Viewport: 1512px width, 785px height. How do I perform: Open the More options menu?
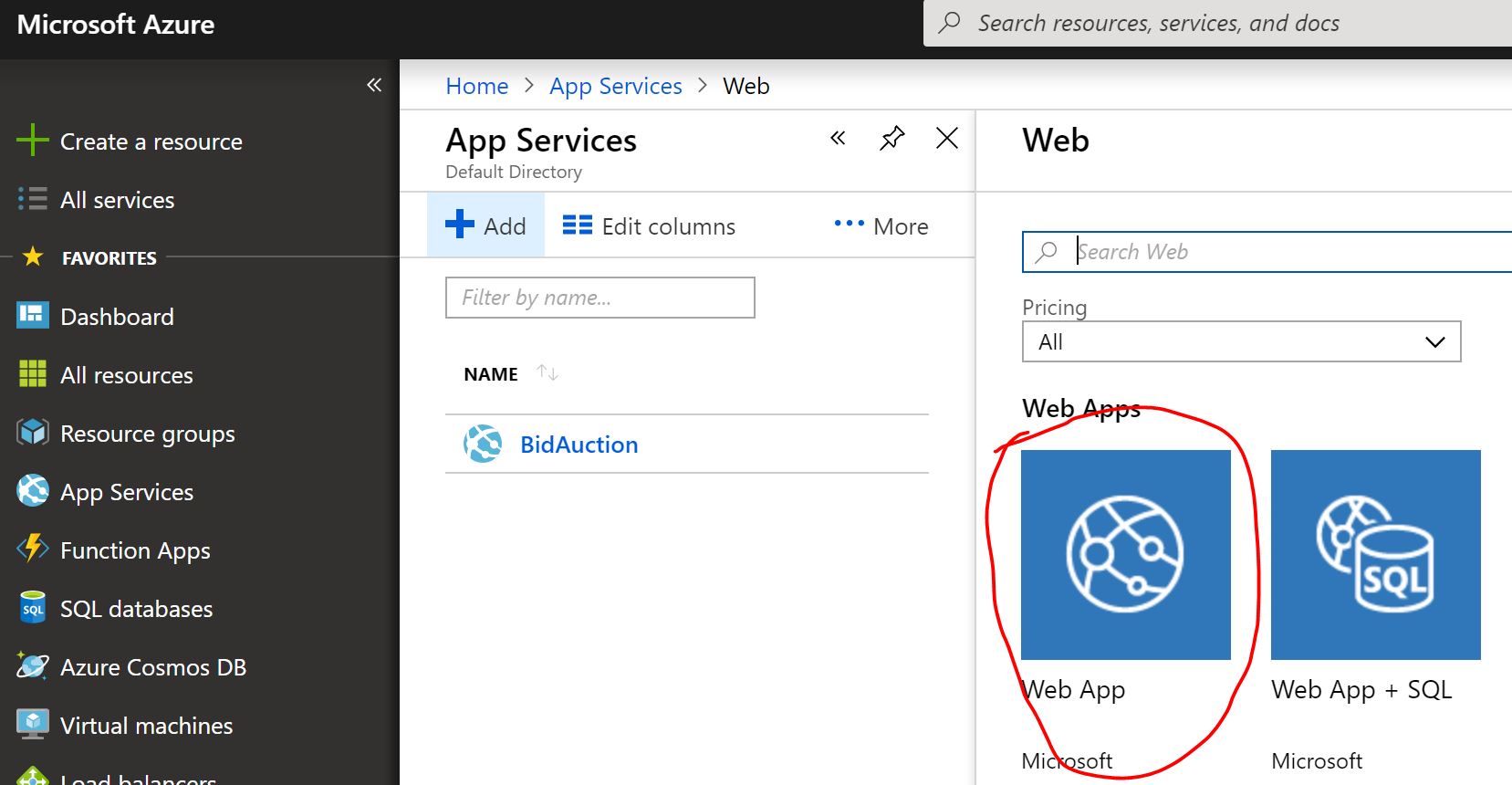pos(881,225)
